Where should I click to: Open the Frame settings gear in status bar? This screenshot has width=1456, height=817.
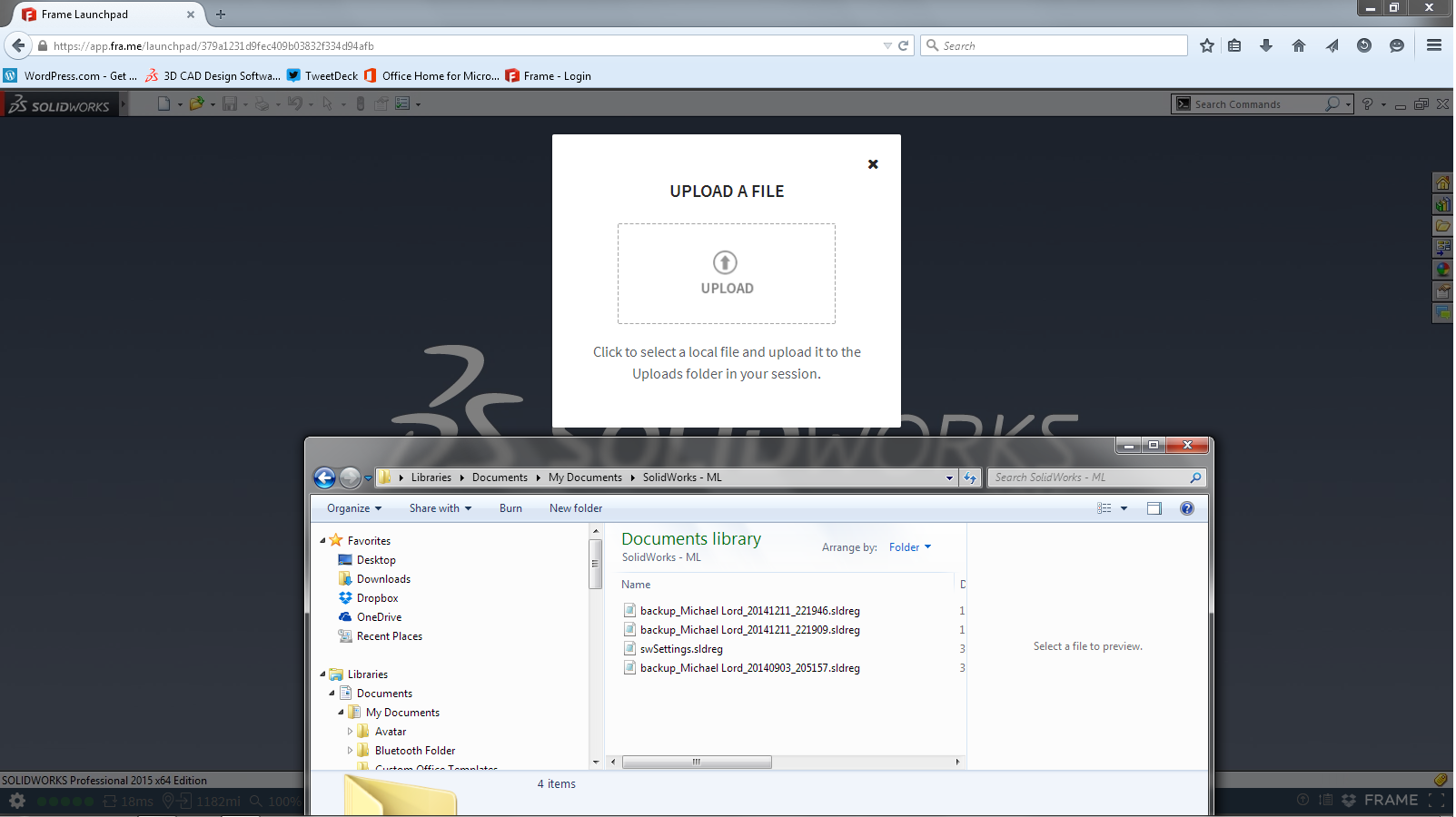pos(17,801)
